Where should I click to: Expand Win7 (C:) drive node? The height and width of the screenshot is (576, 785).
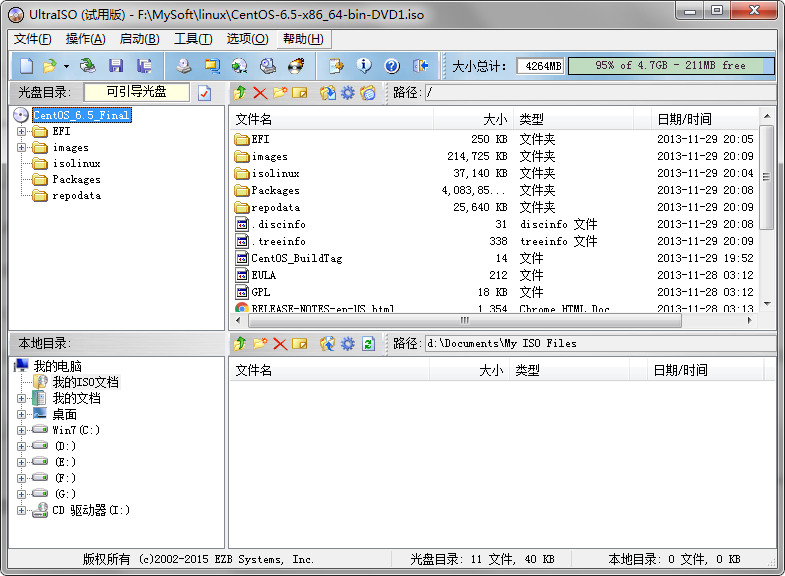pos(21,430)
